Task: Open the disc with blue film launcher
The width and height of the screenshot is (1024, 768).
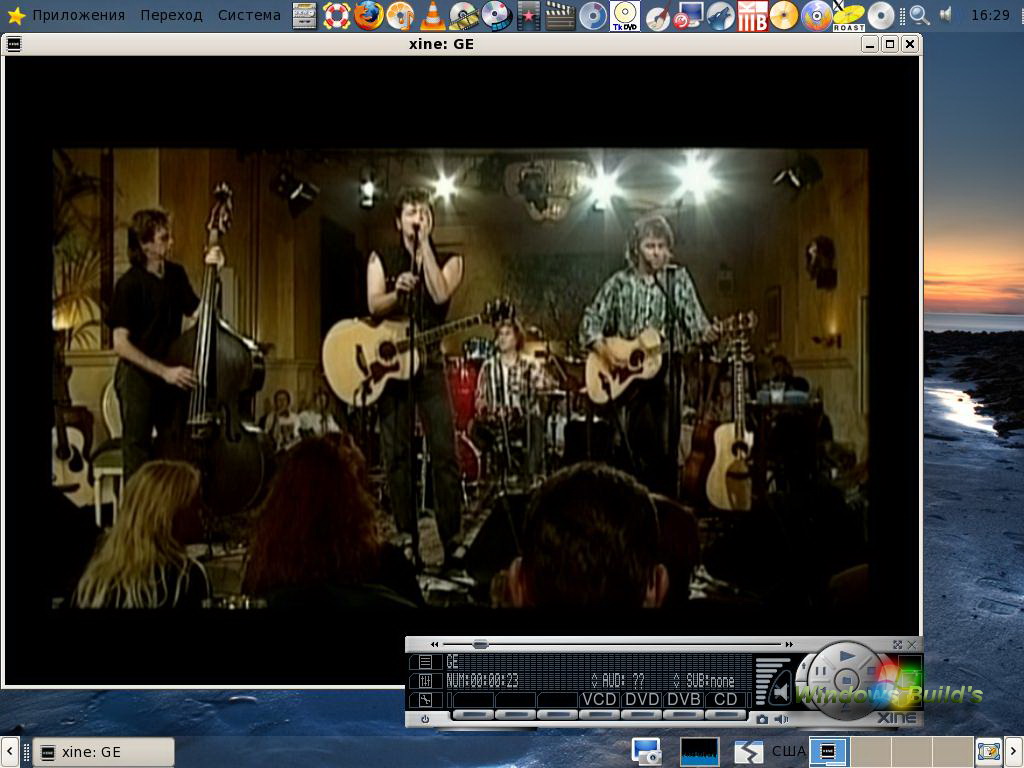Action: click(496, 16)
